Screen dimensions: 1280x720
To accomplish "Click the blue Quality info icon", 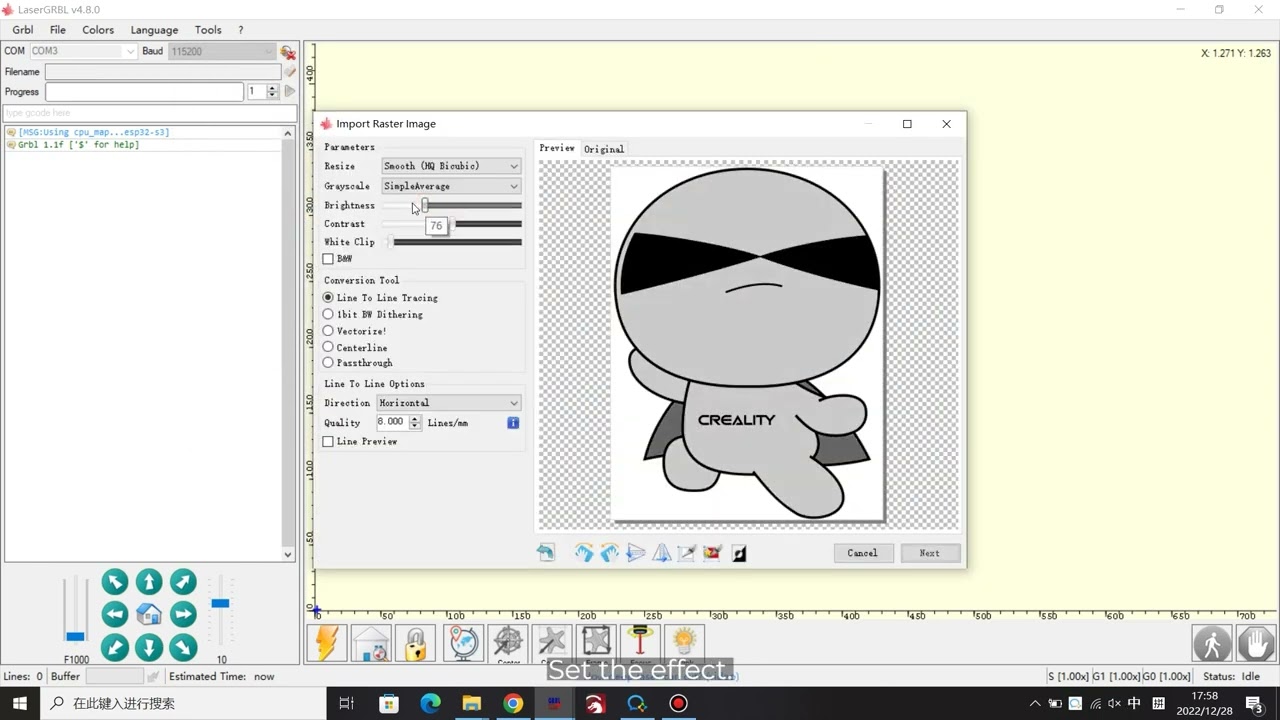I will tap(513, 423).
